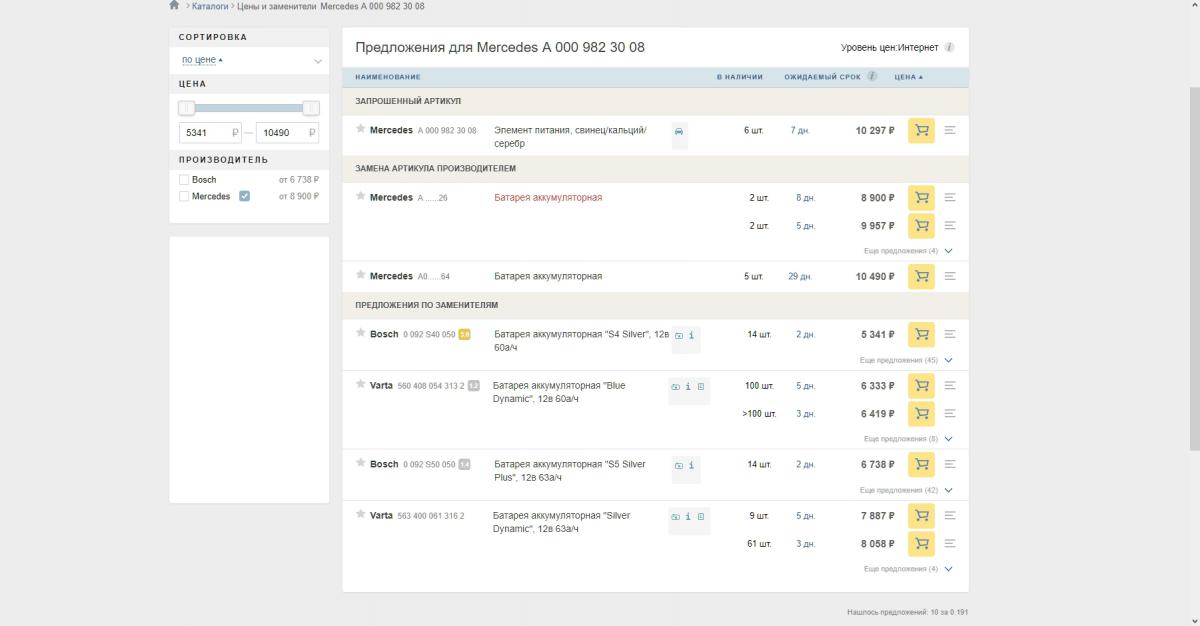
Task: Expand Еще предложения (45) for Bosch S4
Action: pos(906,360)
